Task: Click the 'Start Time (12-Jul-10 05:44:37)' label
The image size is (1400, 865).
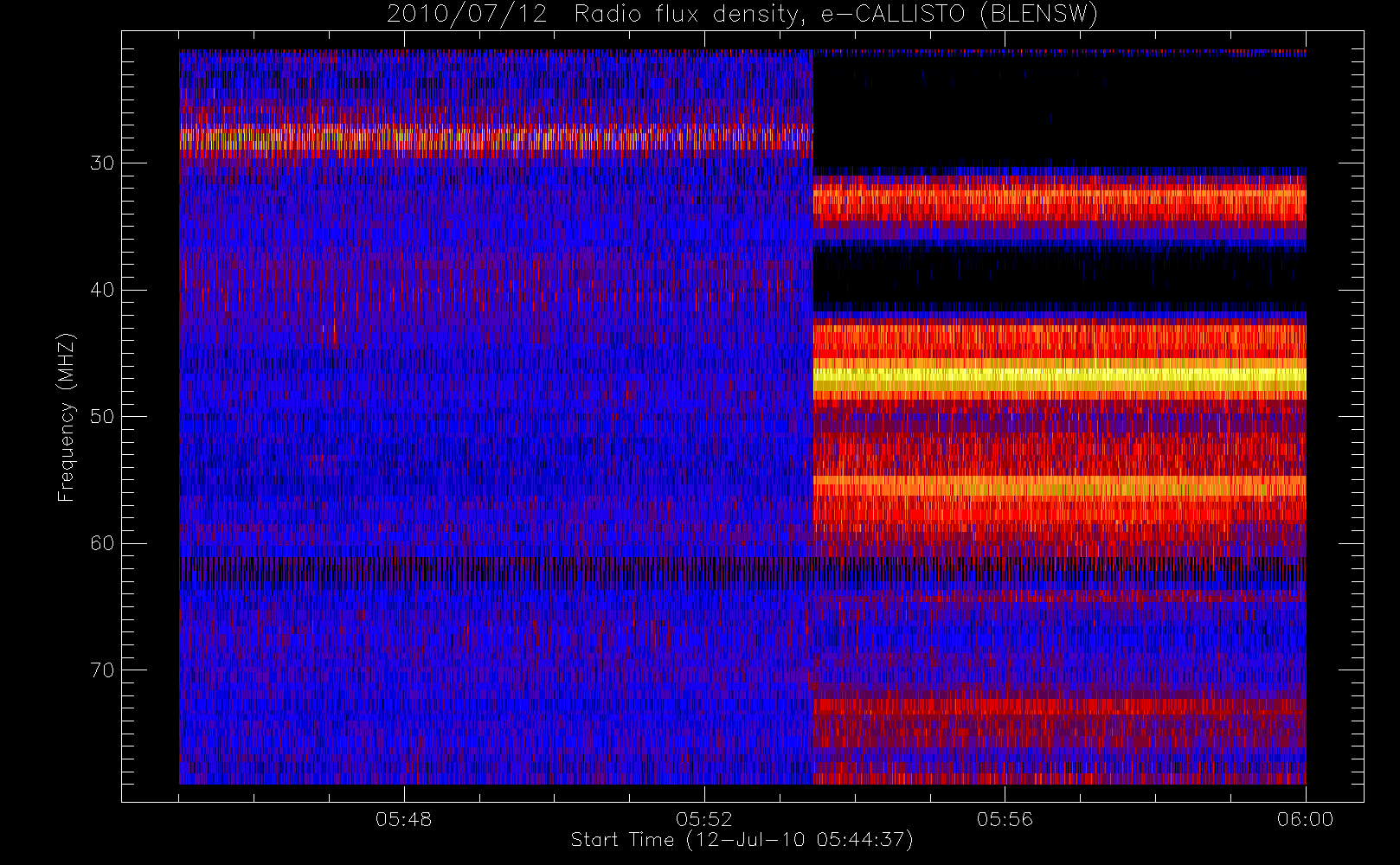Action: click(742, 840)
